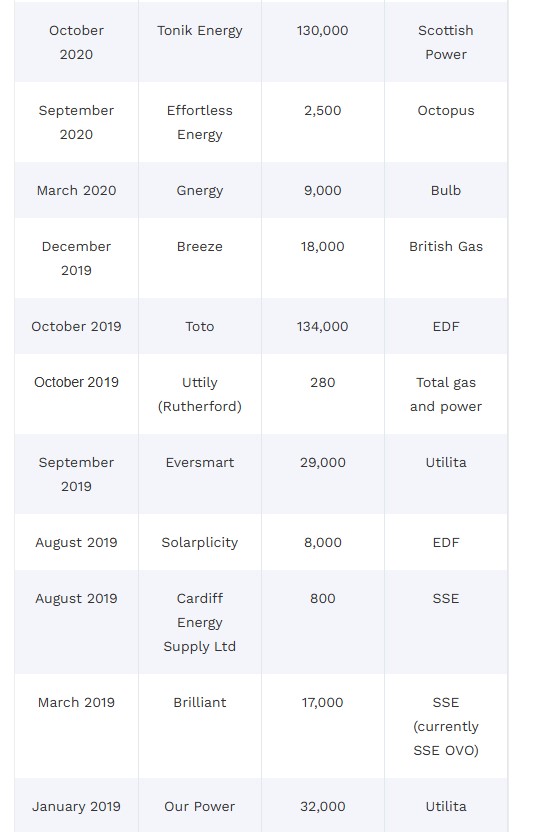
Task: Click the Our Power entry
Action: click(x=200, y=806)
